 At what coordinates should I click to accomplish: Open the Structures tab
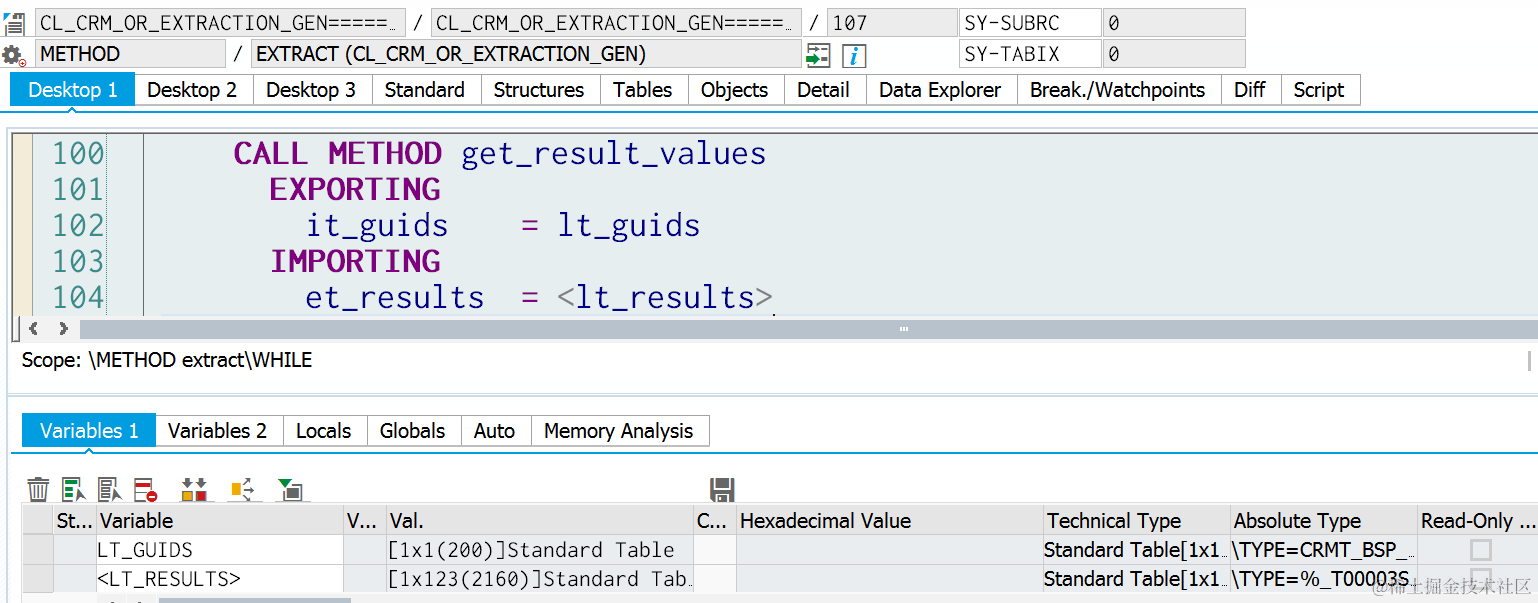(539, 90)
